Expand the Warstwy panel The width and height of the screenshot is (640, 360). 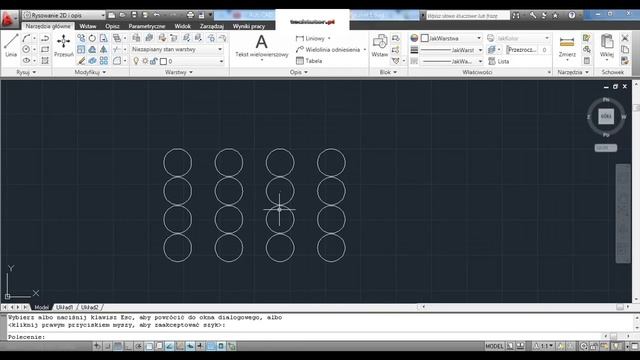[x=179, y=72]
